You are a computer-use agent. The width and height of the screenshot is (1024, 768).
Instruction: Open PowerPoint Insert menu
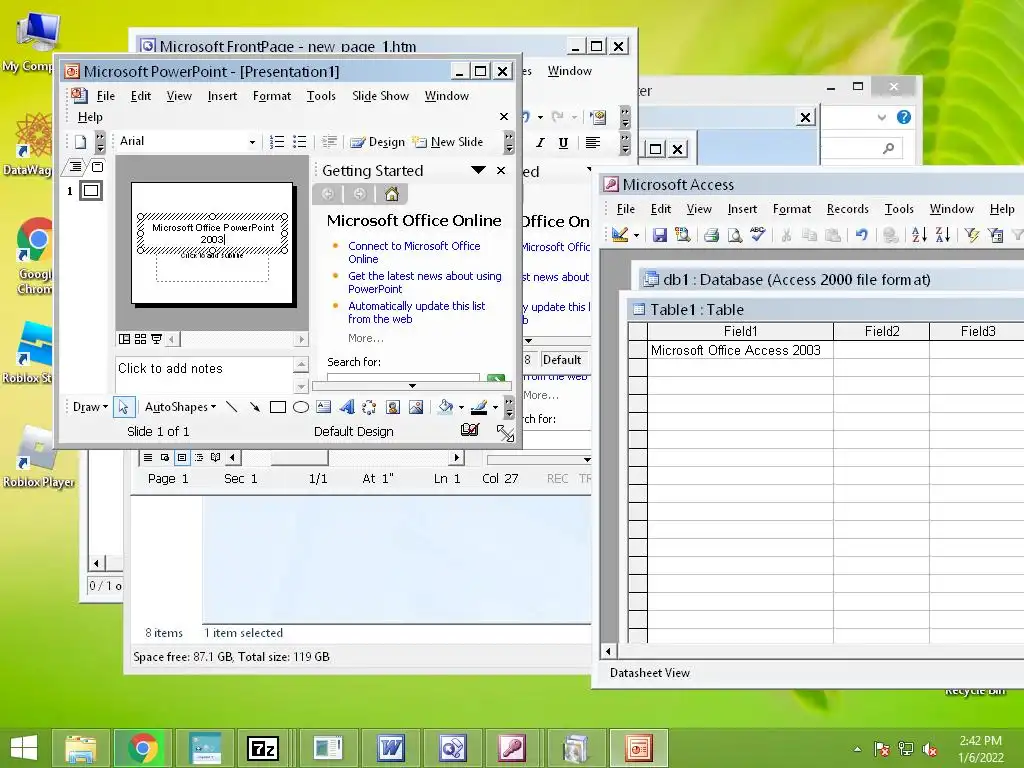(x=222, y=96)
